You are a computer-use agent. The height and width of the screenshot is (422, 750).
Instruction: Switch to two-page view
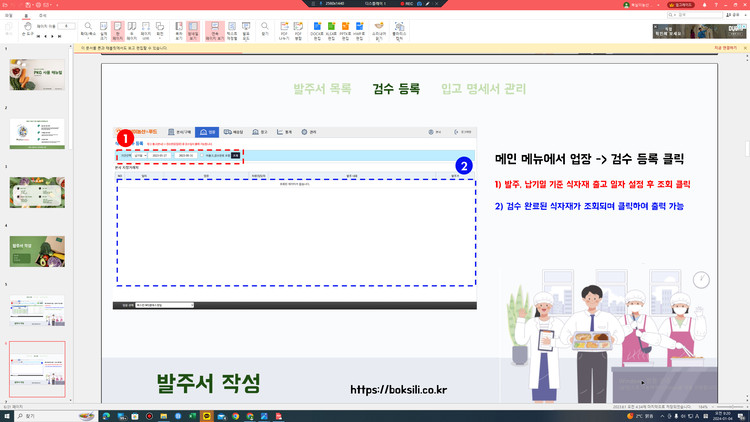(x=132, y=31)
